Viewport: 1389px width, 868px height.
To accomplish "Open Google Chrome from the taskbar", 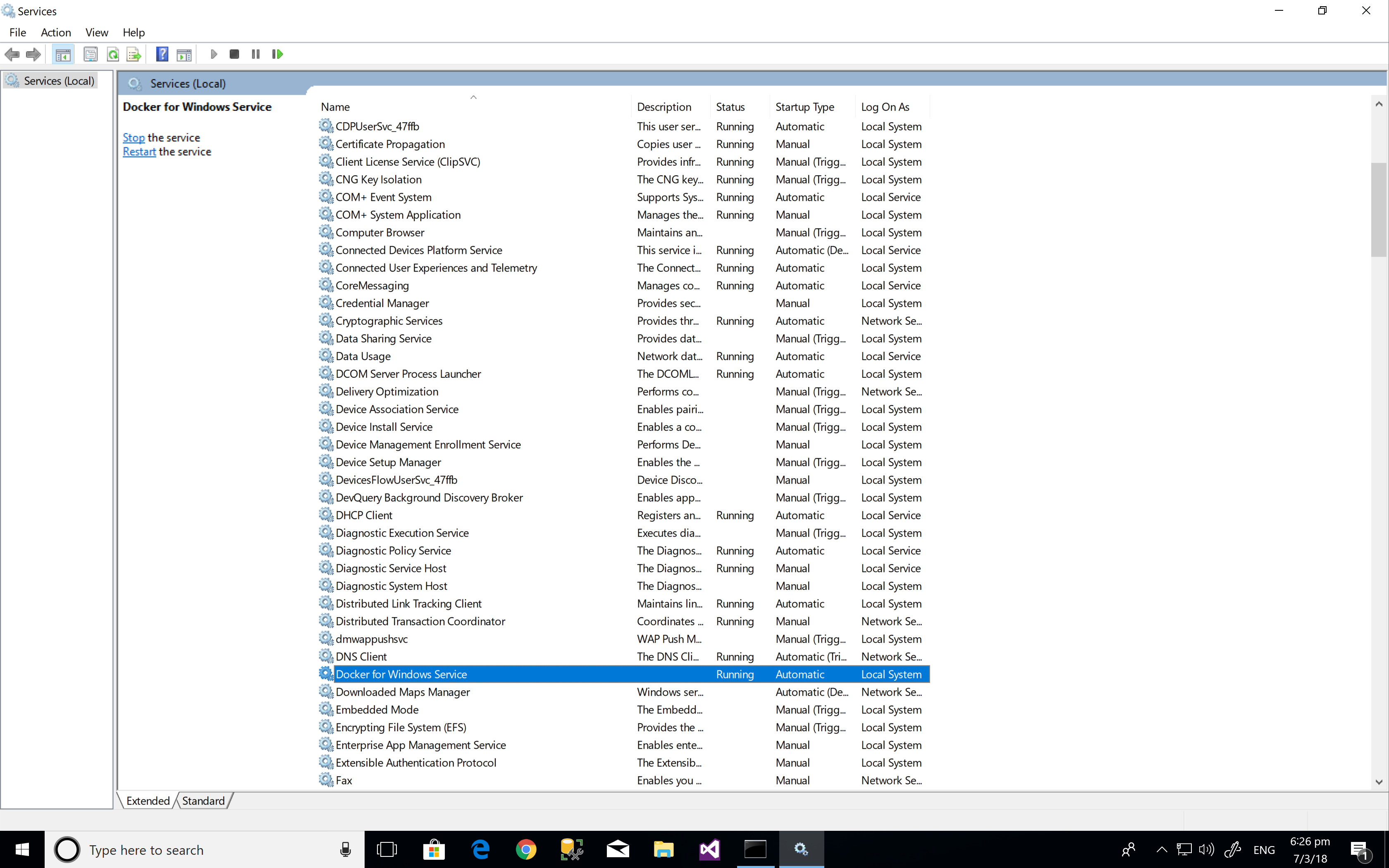I will (x=526, y=850).
